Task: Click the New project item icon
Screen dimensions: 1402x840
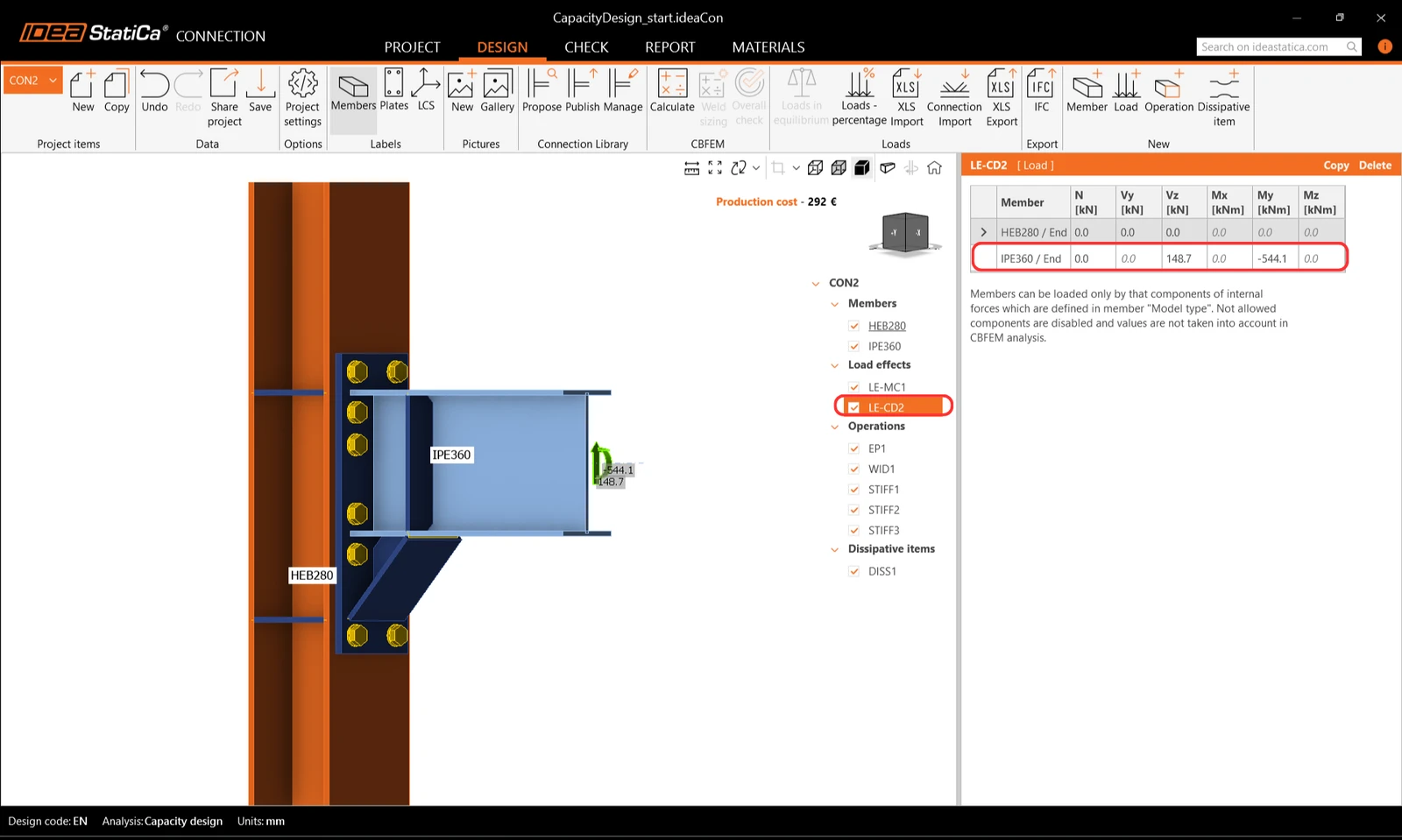Action: pos(82,91)
